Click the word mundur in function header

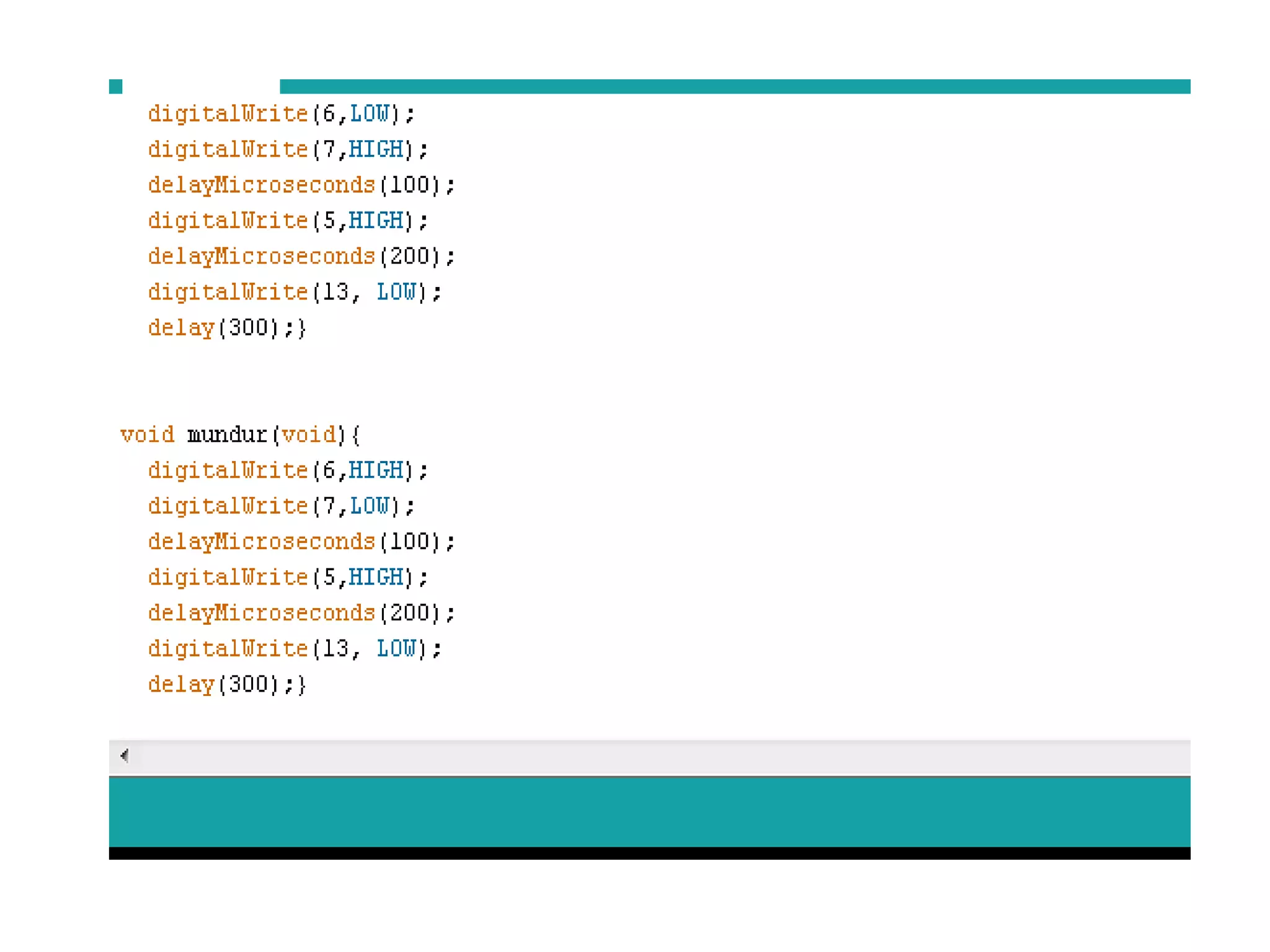(x=227, y=434)
